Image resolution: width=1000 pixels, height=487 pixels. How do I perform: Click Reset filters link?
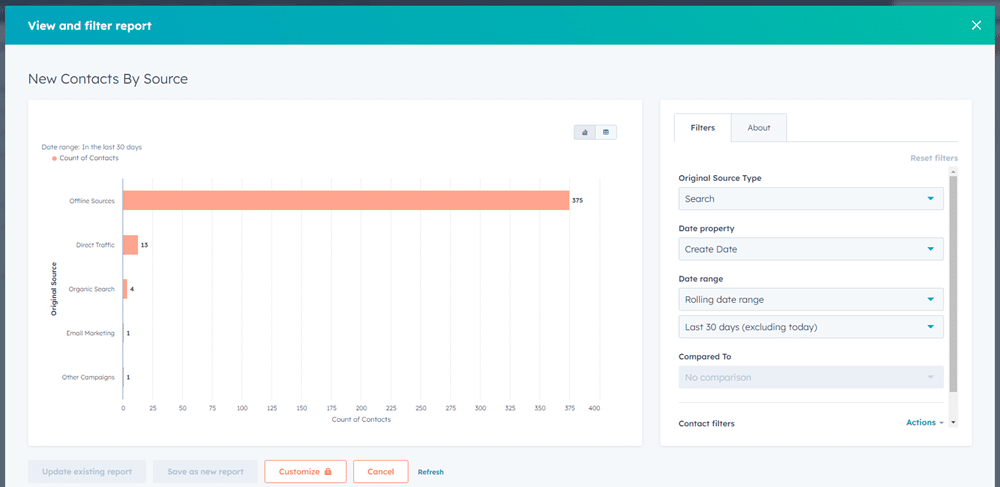[x=934, y=158]
